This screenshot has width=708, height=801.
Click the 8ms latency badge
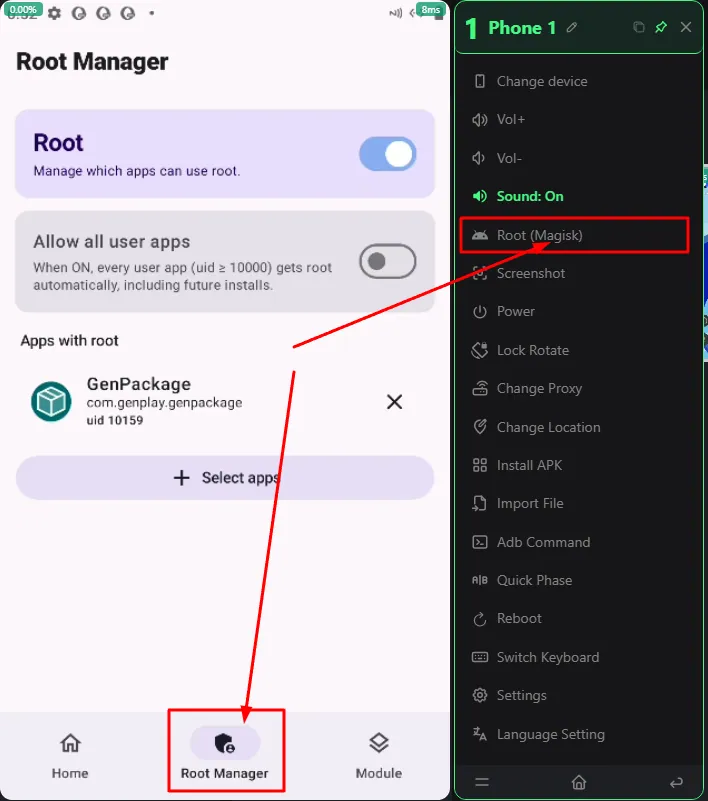(431, 10)
